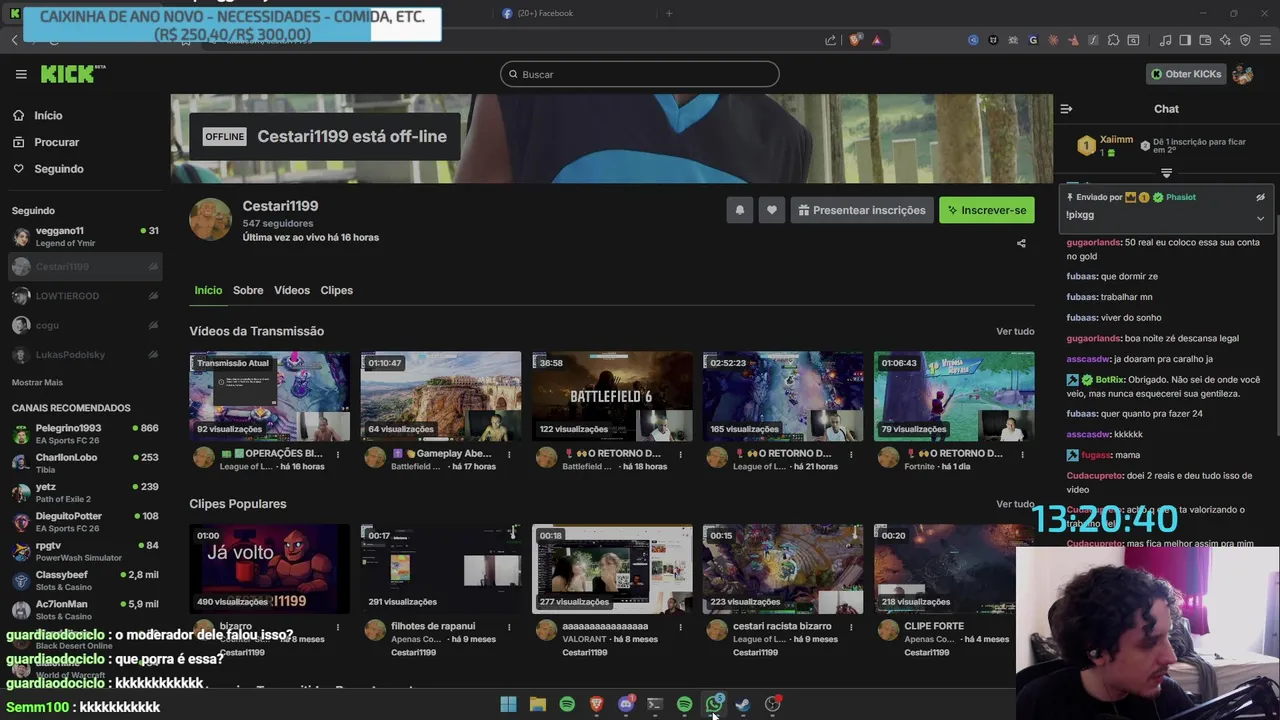This screenshot has width=1280, height=720.
Task: Open options menu for CLIPE FORTE clip
Action: (x=1022, y=627)
